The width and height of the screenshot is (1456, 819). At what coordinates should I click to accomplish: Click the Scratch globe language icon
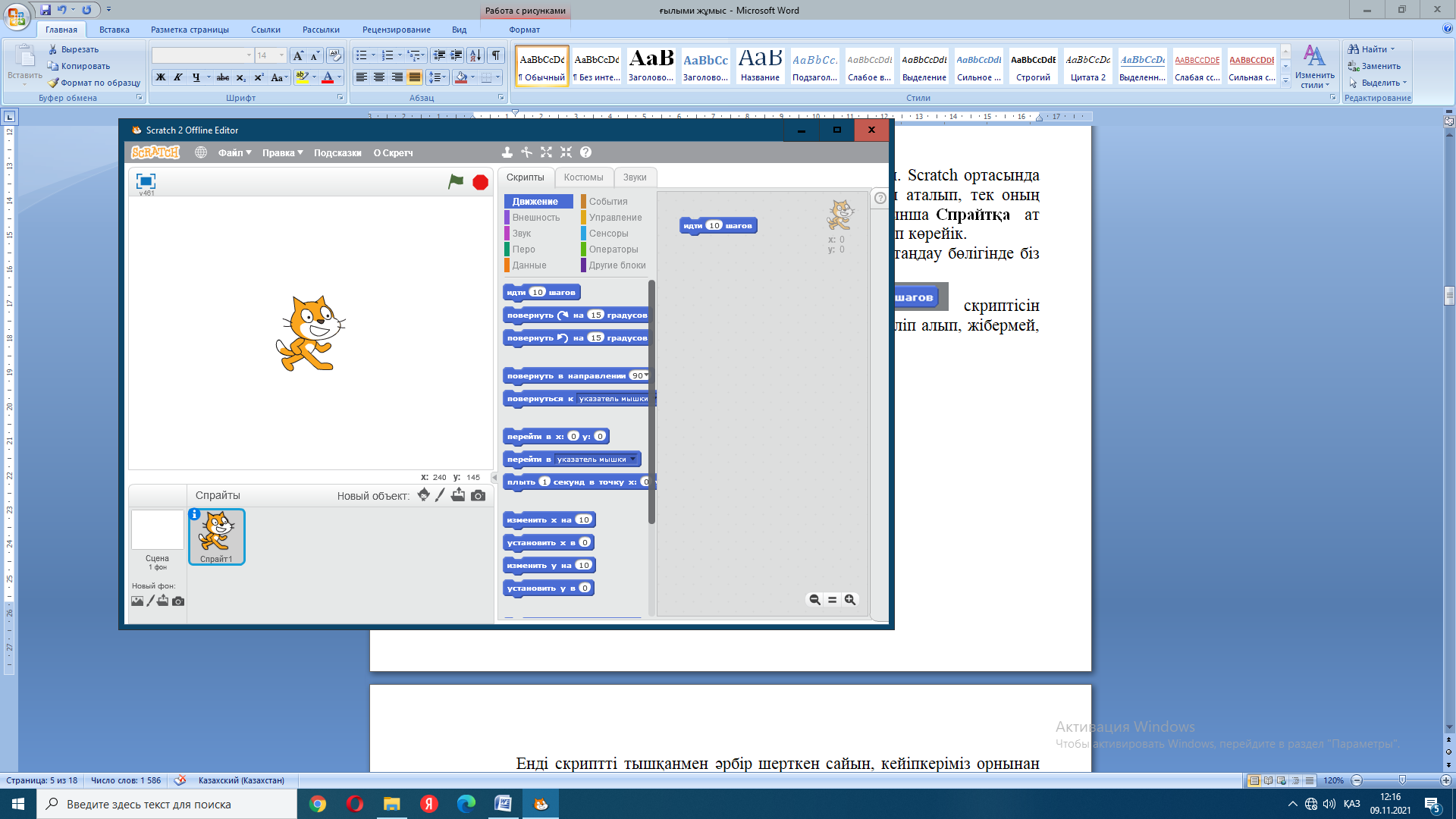click(x=201, y=152)
